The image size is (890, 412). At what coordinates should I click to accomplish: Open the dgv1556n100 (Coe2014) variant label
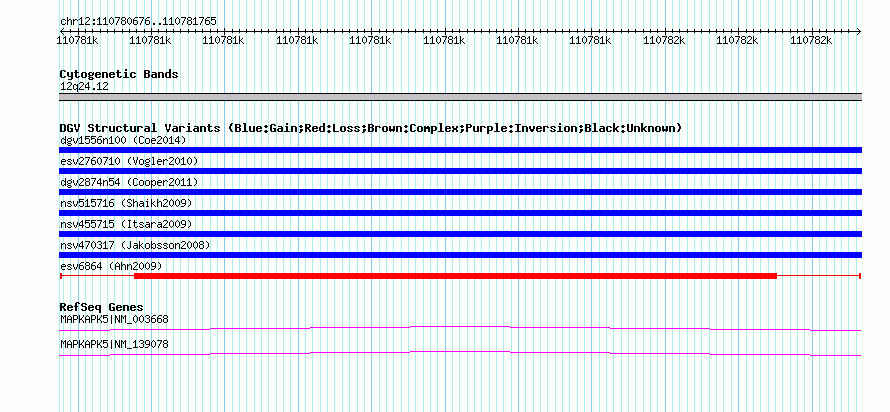[123, 140]
